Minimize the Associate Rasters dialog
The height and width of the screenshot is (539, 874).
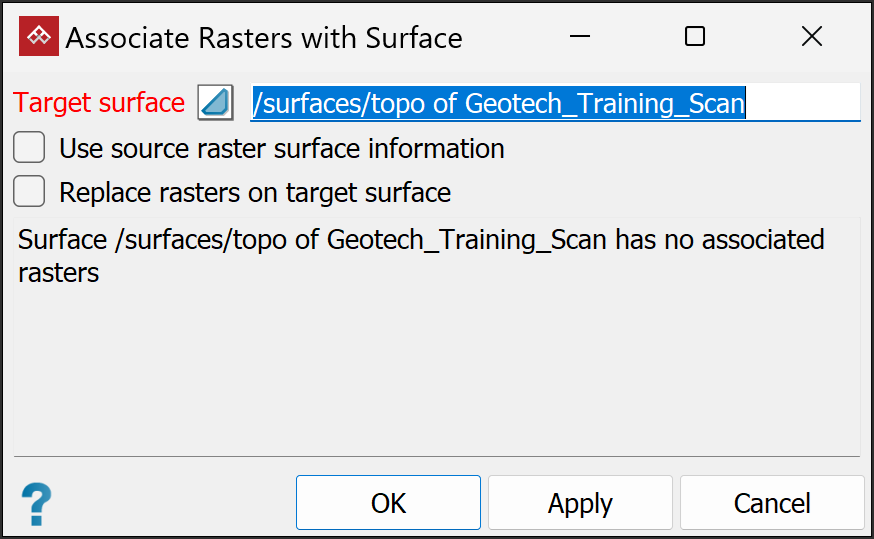(579, 38)
